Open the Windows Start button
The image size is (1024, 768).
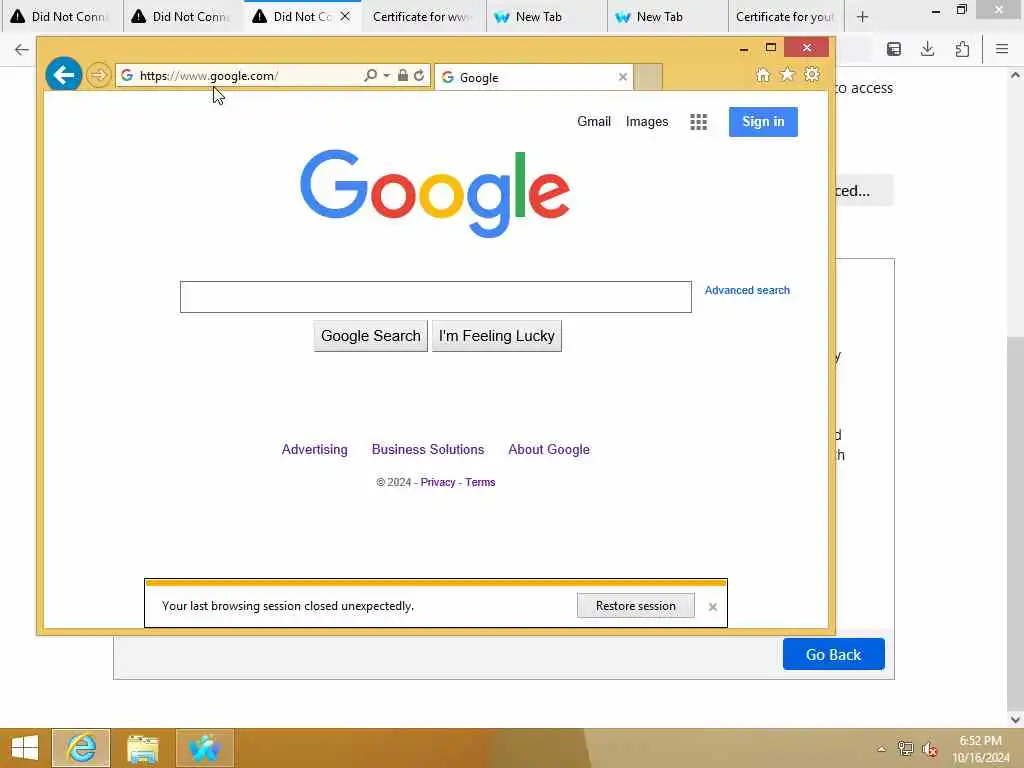[x=25, y=748]
